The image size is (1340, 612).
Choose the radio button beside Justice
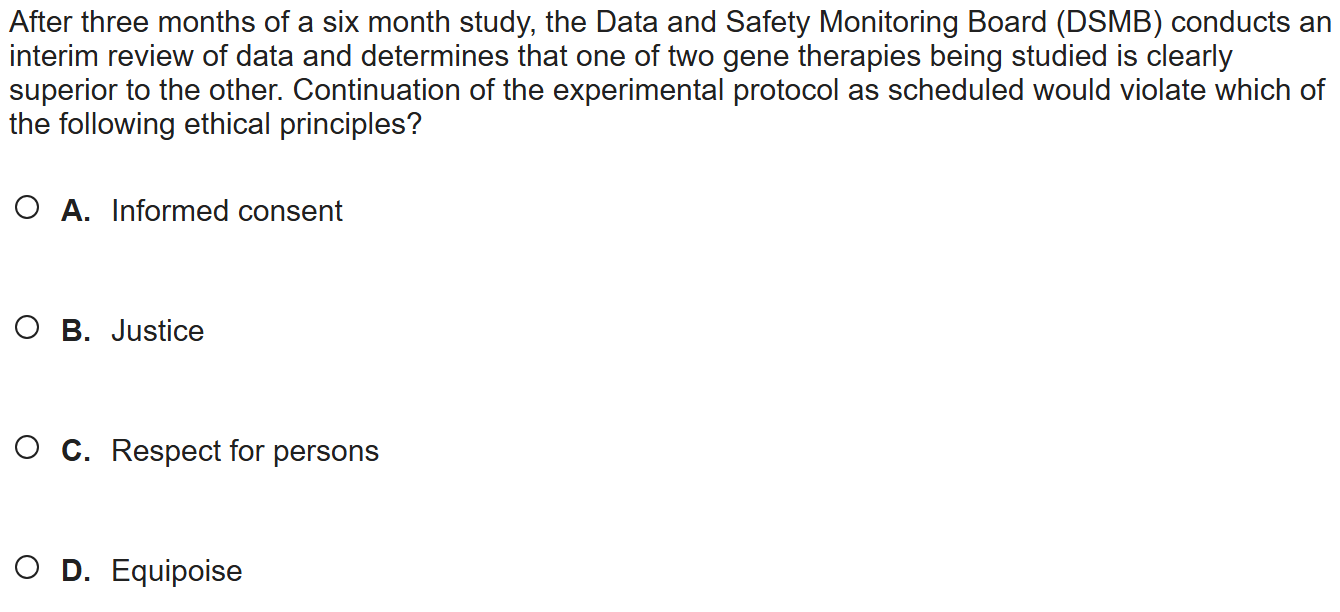(x=28, y=329)
